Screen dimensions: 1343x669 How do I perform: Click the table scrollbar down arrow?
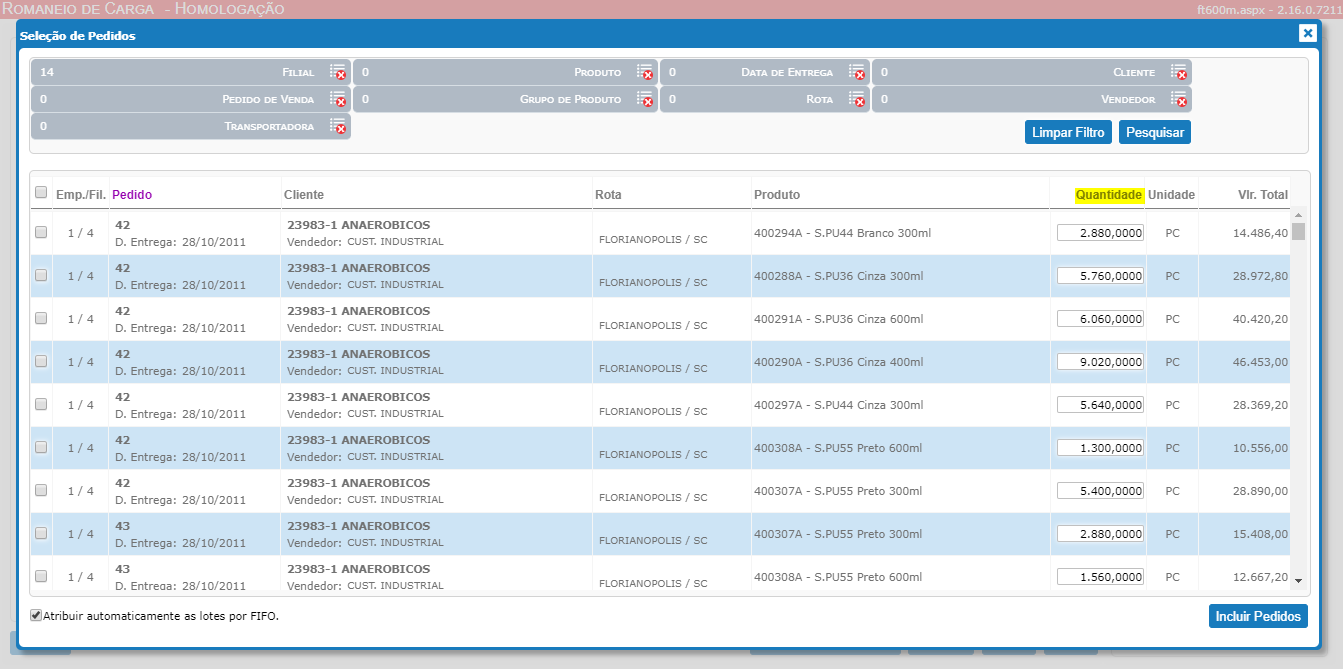(x=1298, y=580)
